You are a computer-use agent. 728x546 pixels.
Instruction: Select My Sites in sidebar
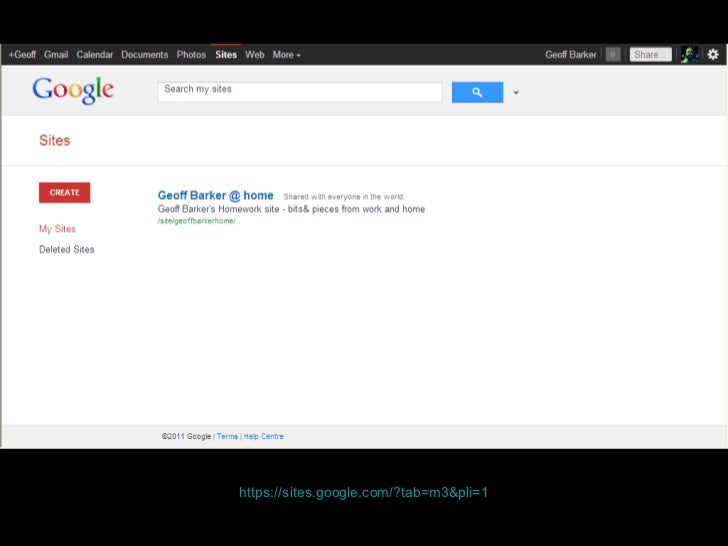pyautogui.click(x=57, y=229)
